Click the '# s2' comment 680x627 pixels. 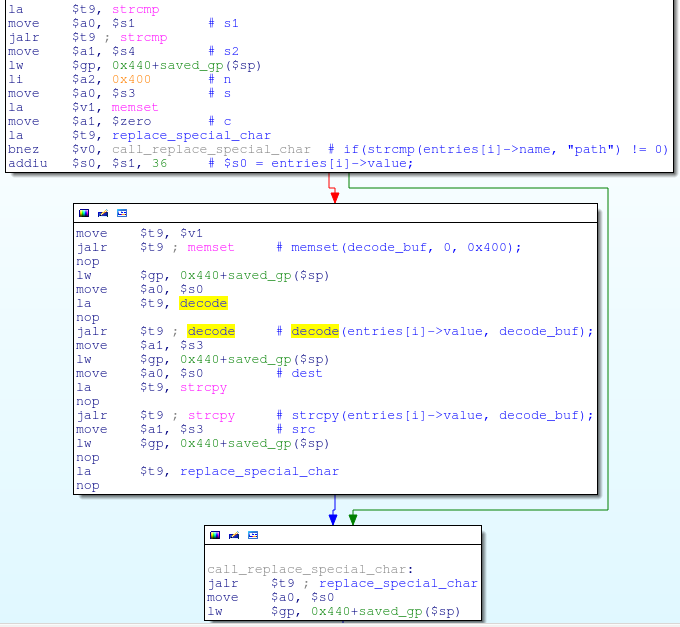point(223,51)
